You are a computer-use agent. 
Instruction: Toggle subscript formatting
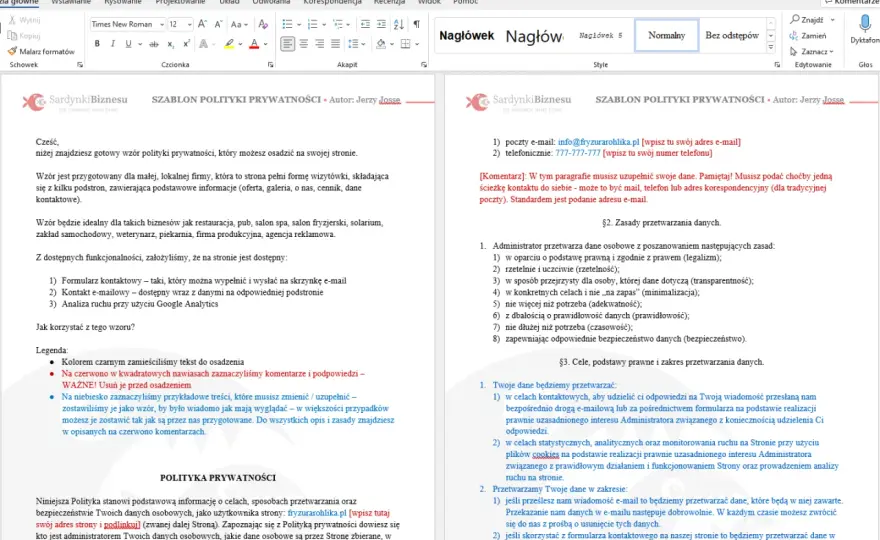[x=171, y=44]
